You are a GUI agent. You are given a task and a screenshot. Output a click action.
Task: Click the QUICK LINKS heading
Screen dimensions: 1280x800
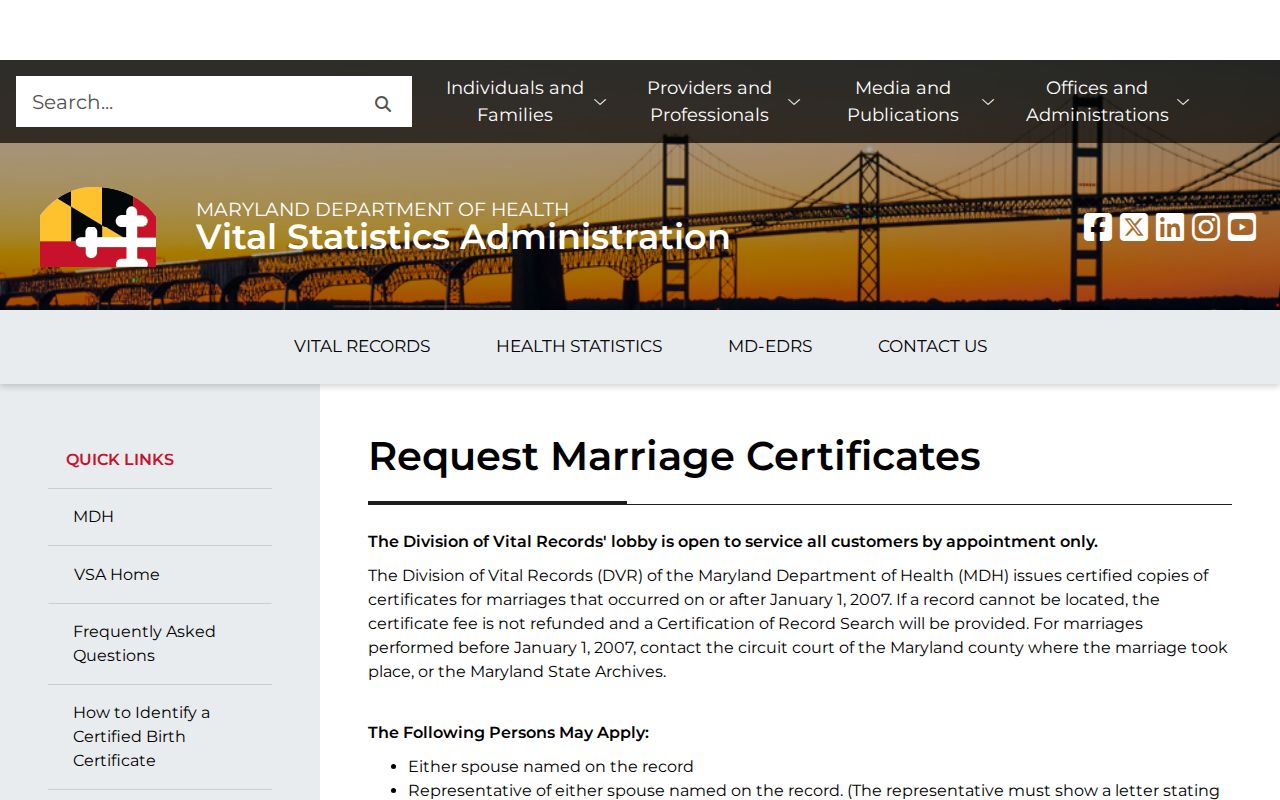[x=120, y=460]
